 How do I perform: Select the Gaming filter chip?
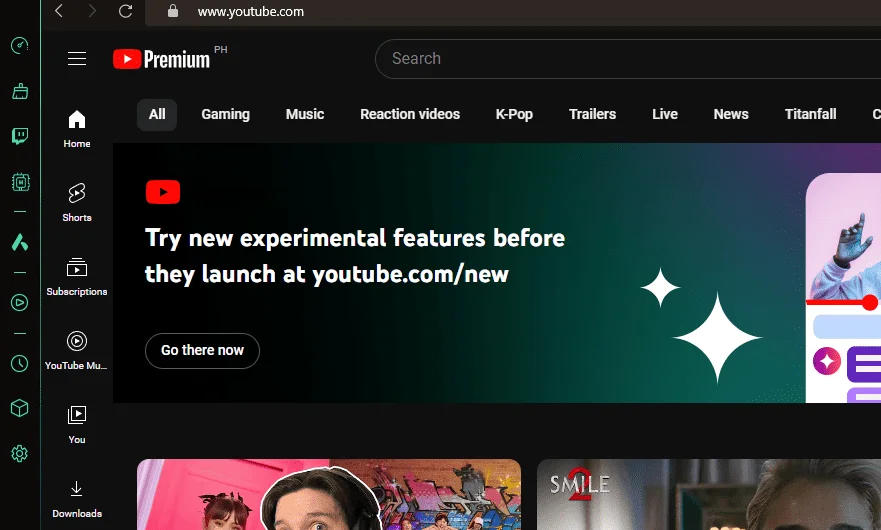(225, 115)
